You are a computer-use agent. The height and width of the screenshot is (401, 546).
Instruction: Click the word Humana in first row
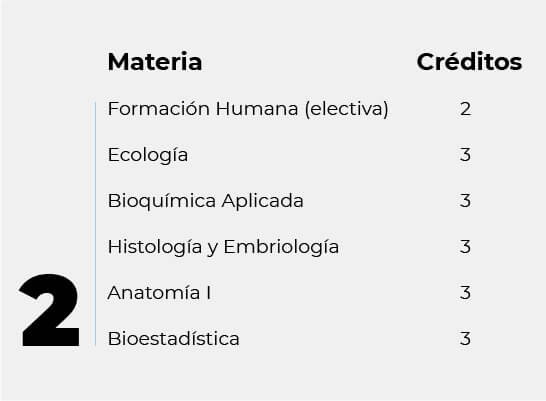pos(257,109)
